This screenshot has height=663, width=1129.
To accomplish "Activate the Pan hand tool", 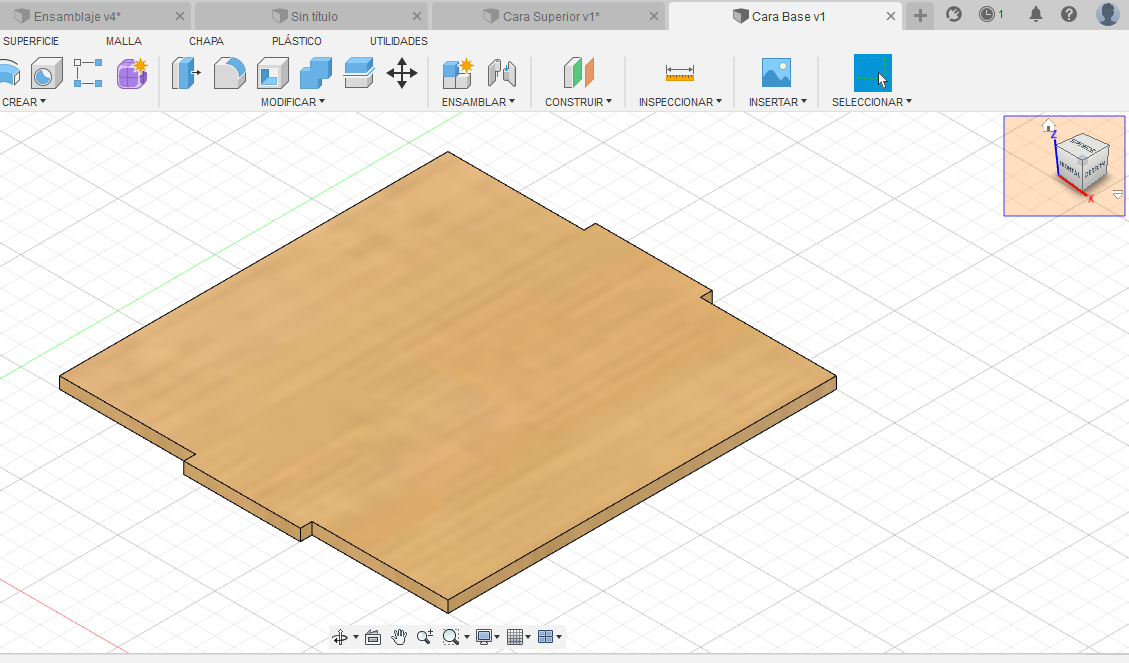I will [399, 637].
